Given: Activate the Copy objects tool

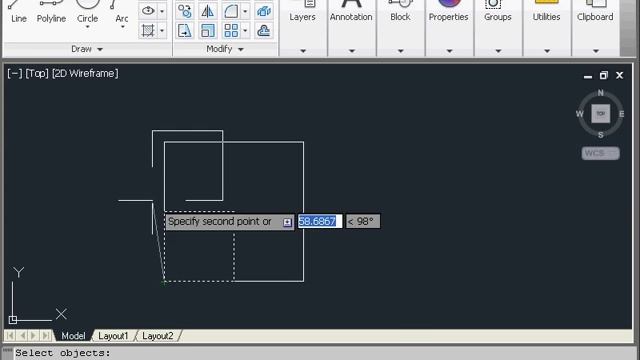Looking at the screenshot, I should tap(184, 11).
